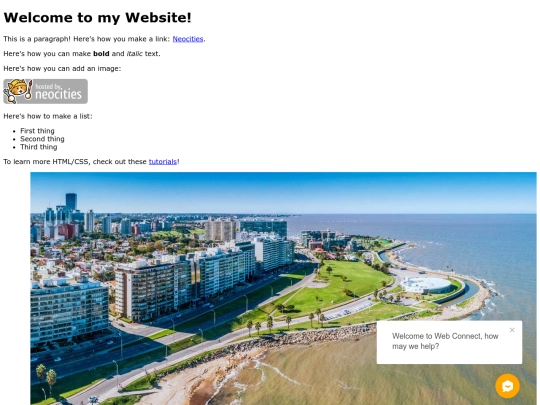
Task: Click the 'hosted by neocities' badge image
Action: pos(45,91)
